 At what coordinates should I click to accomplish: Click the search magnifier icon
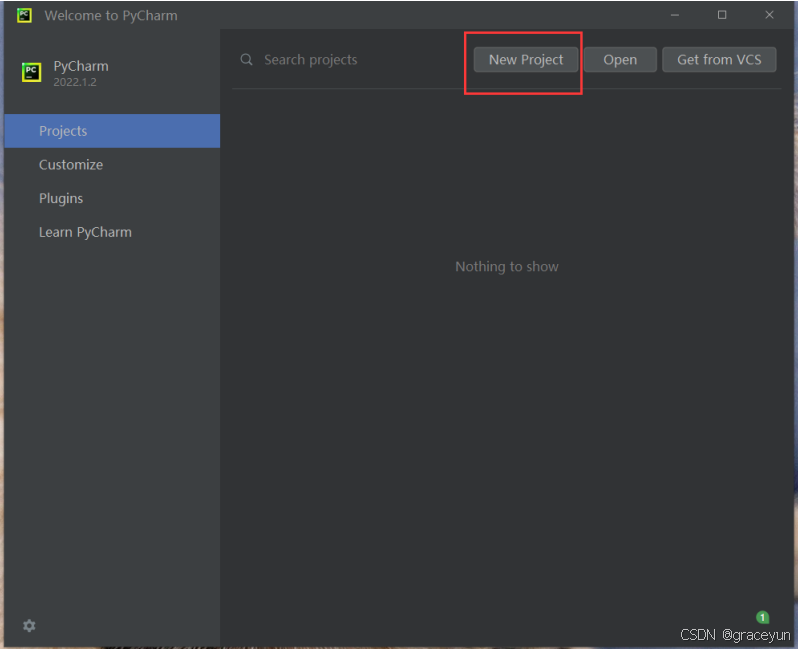pos(246,60)
